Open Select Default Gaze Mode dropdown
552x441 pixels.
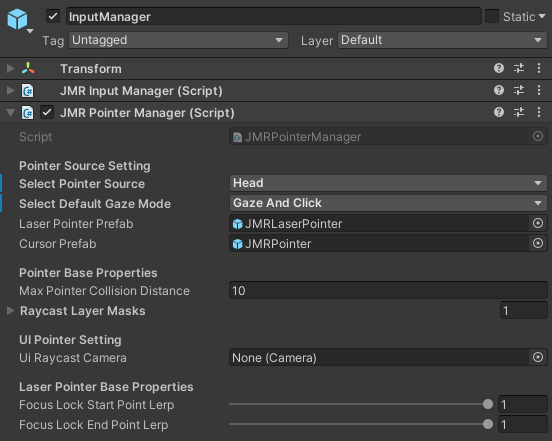click(388, 203)
